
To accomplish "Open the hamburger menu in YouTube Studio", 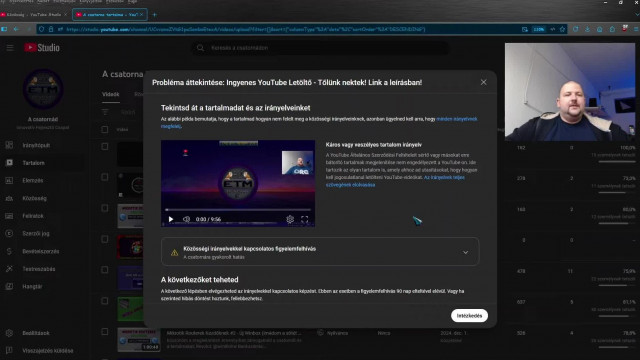I will point(10,48).
